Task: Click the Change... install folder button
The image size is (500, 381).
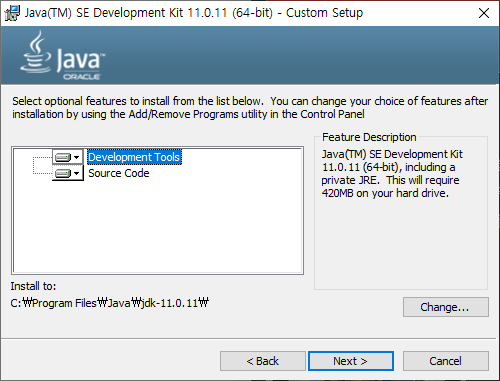Action: coord(446,307)
